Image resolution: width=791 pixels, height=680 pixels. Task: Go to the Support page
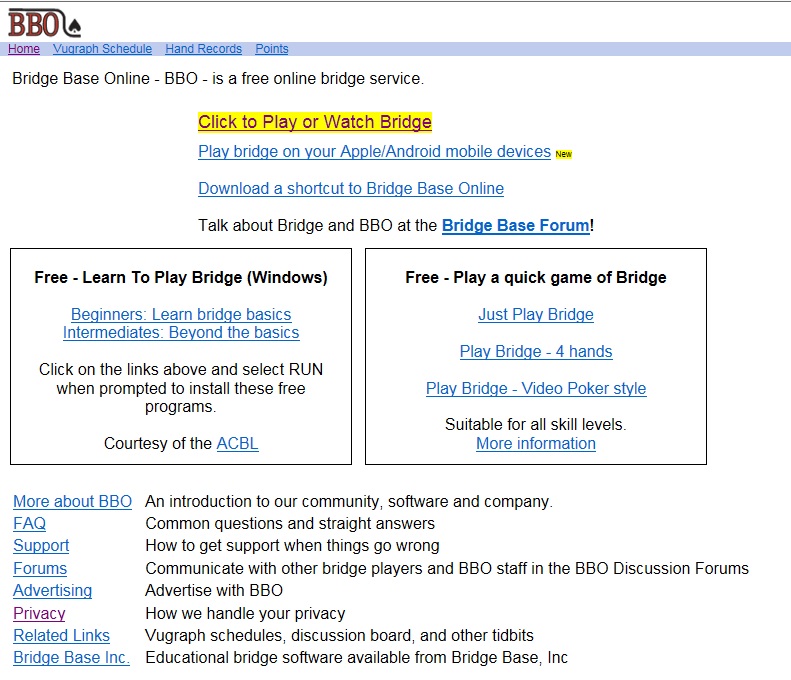click(x=41, y=546)
